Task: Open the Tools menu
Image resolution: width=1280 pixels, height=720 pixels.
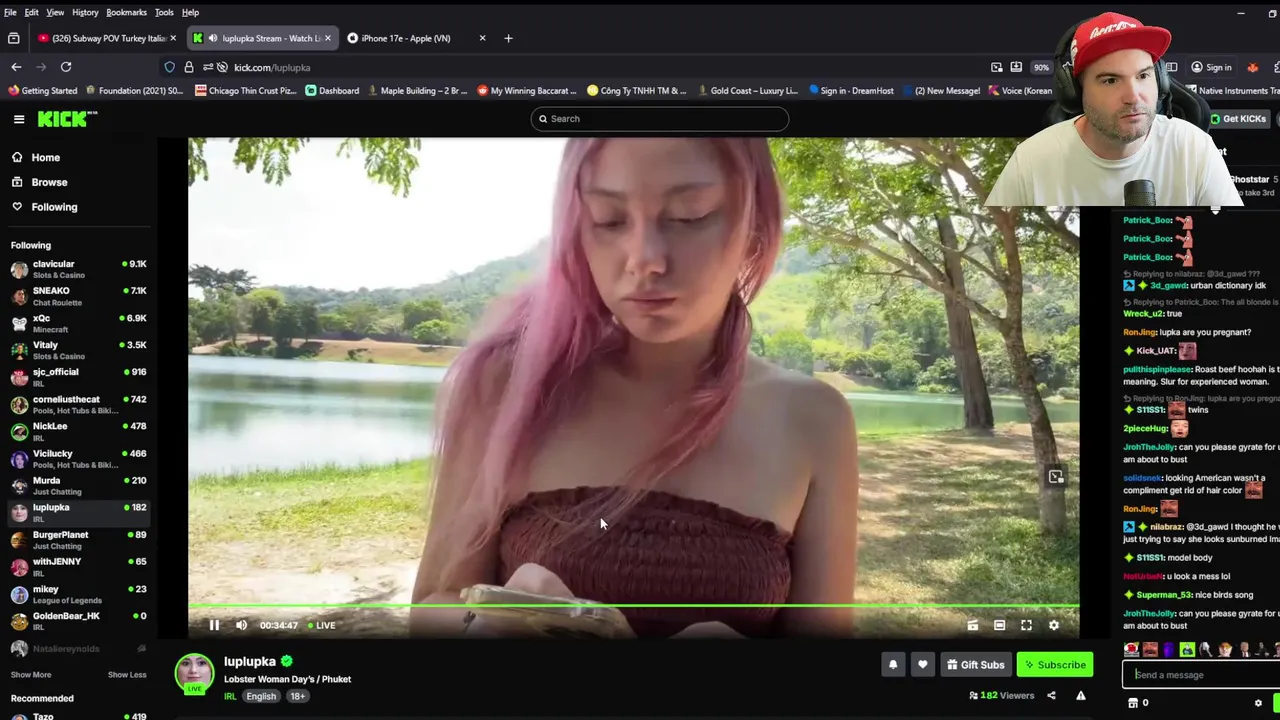Action: click(x=164, y=12)
